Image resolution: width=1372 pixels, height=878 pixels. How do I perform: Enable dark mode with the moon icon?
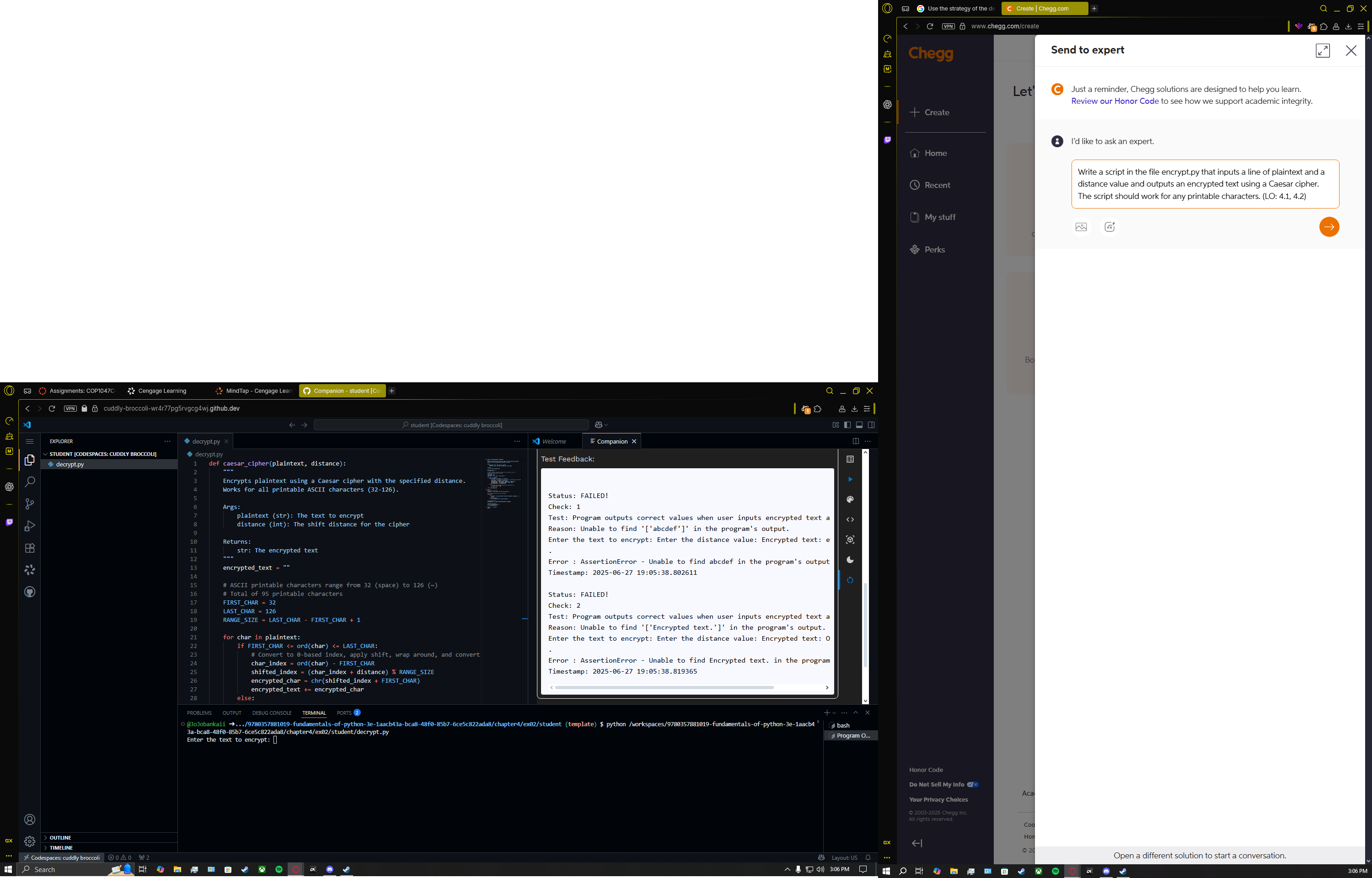tap(850, 560)
